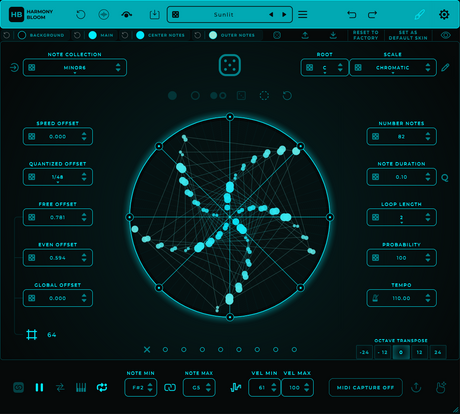Viewport: 460px width, 414px height.
Task: Click the pencil edit icon beside Scale
Action: coord(445,68)
